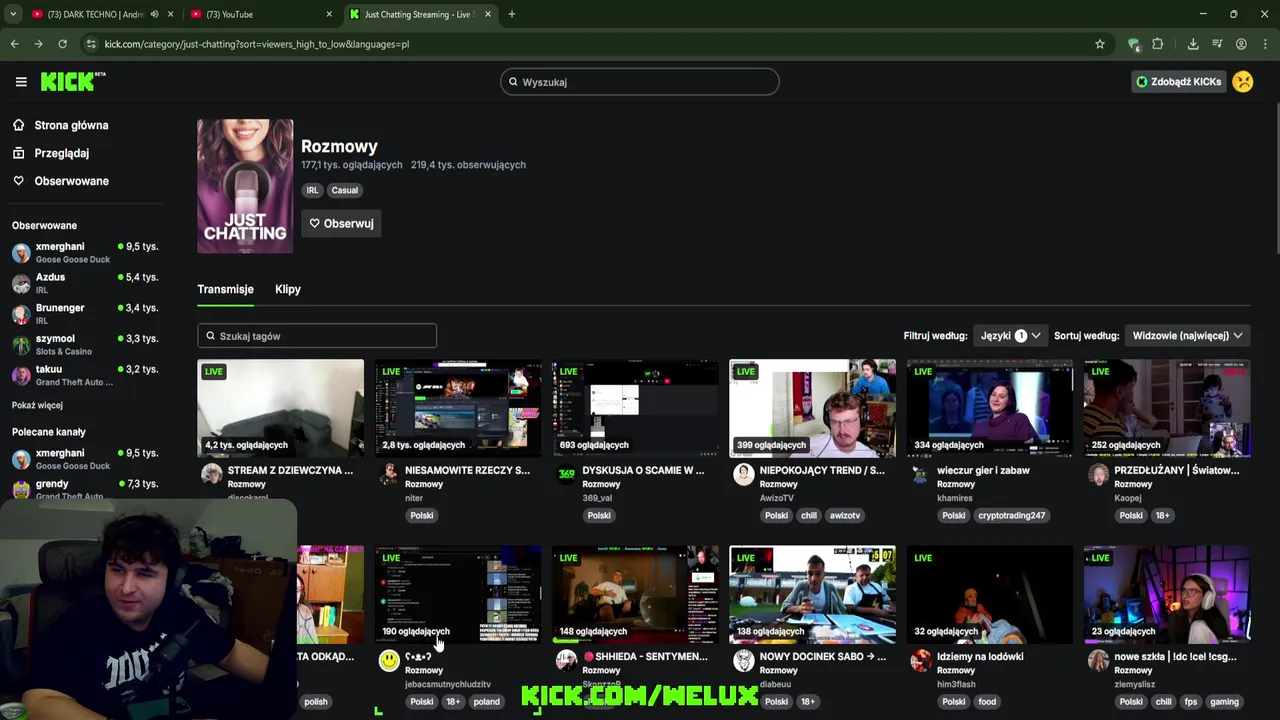Image resolution: width=1280 pixels, height=720 pixels.
Task: Select the fps tag
Action: [x=1190, y=701]
